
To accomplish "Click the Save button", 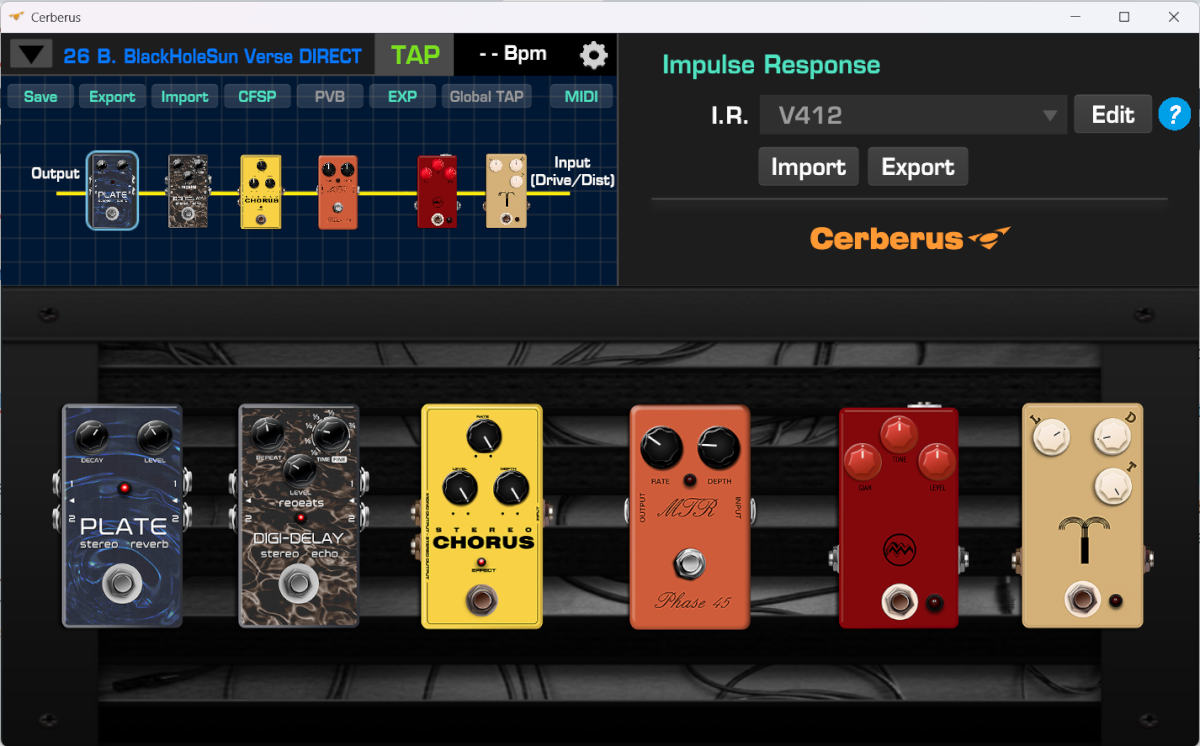I will [x=41, y=97].
